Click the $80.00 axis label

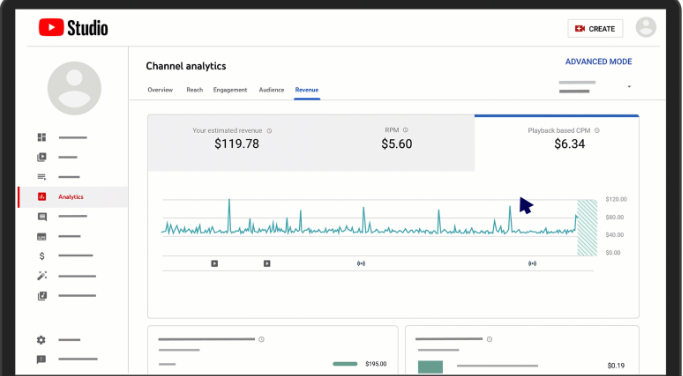[x=615, y=217]
